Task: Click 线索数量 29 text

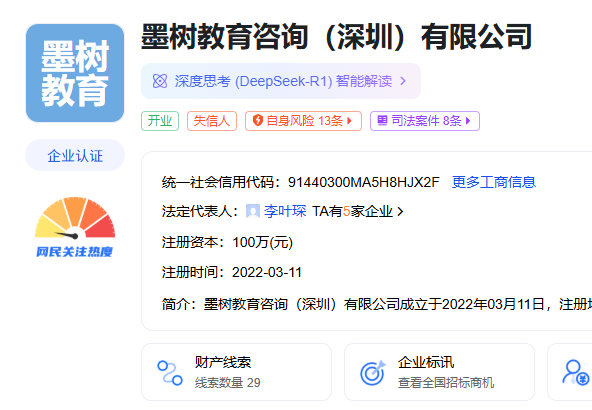Action: coord(228,382)
